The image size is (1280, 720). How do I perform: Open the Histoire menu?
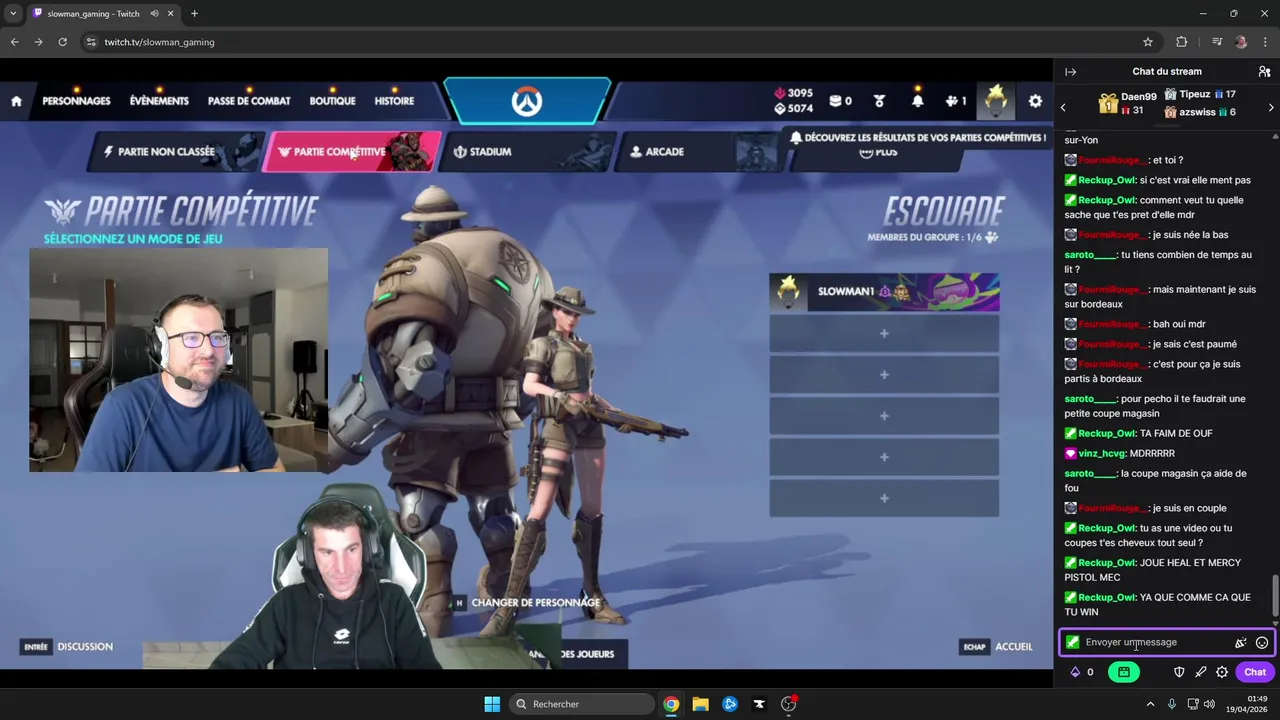pos(394,101)
